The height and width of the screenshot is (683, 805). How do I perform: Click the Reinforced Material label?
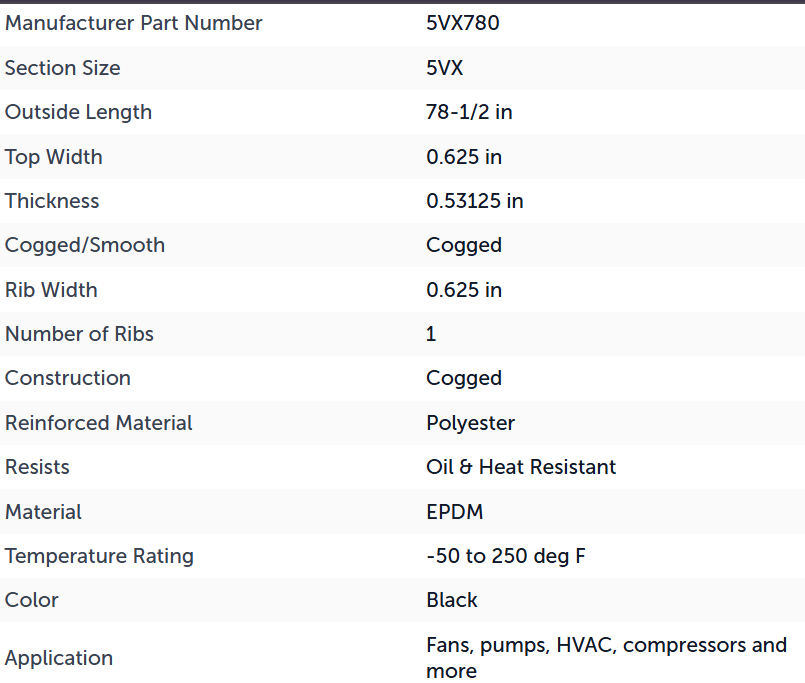99,423
